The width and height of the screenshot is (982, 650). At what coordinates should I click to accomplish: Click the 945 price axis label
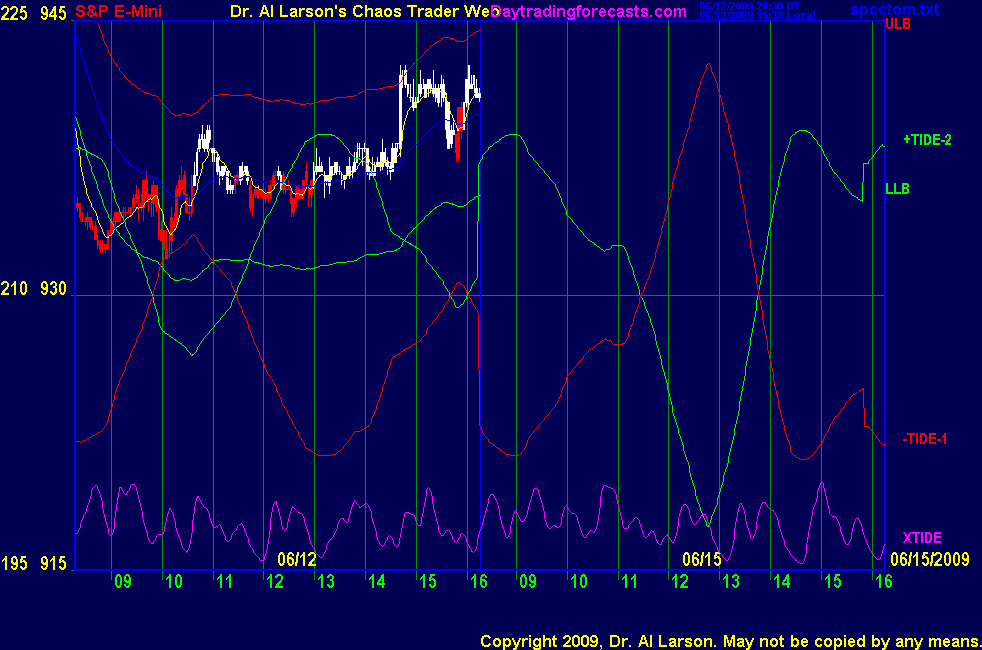(x=53, y=12)
